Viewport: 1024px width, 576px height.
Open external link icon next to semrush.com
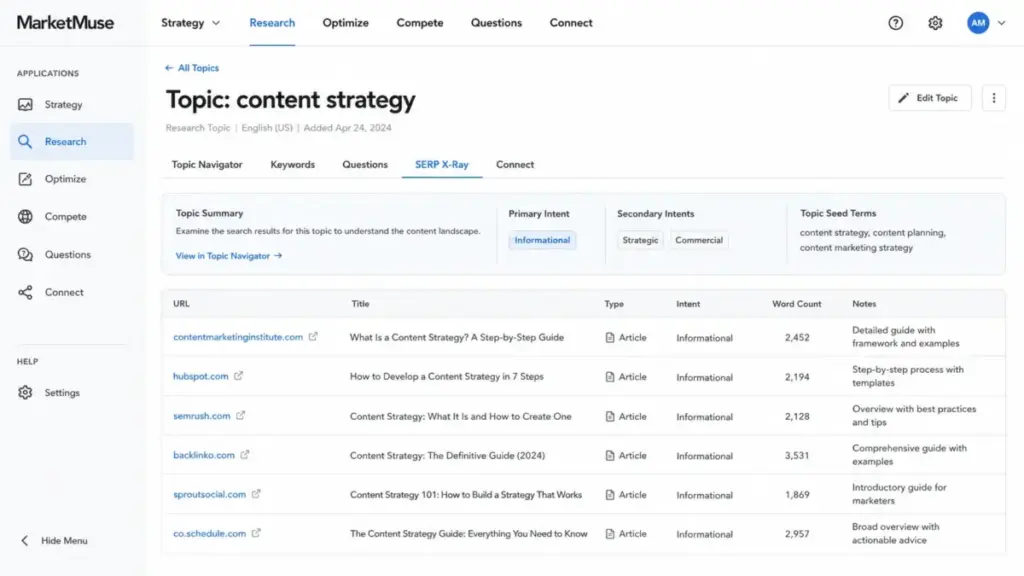click(240, 415)
